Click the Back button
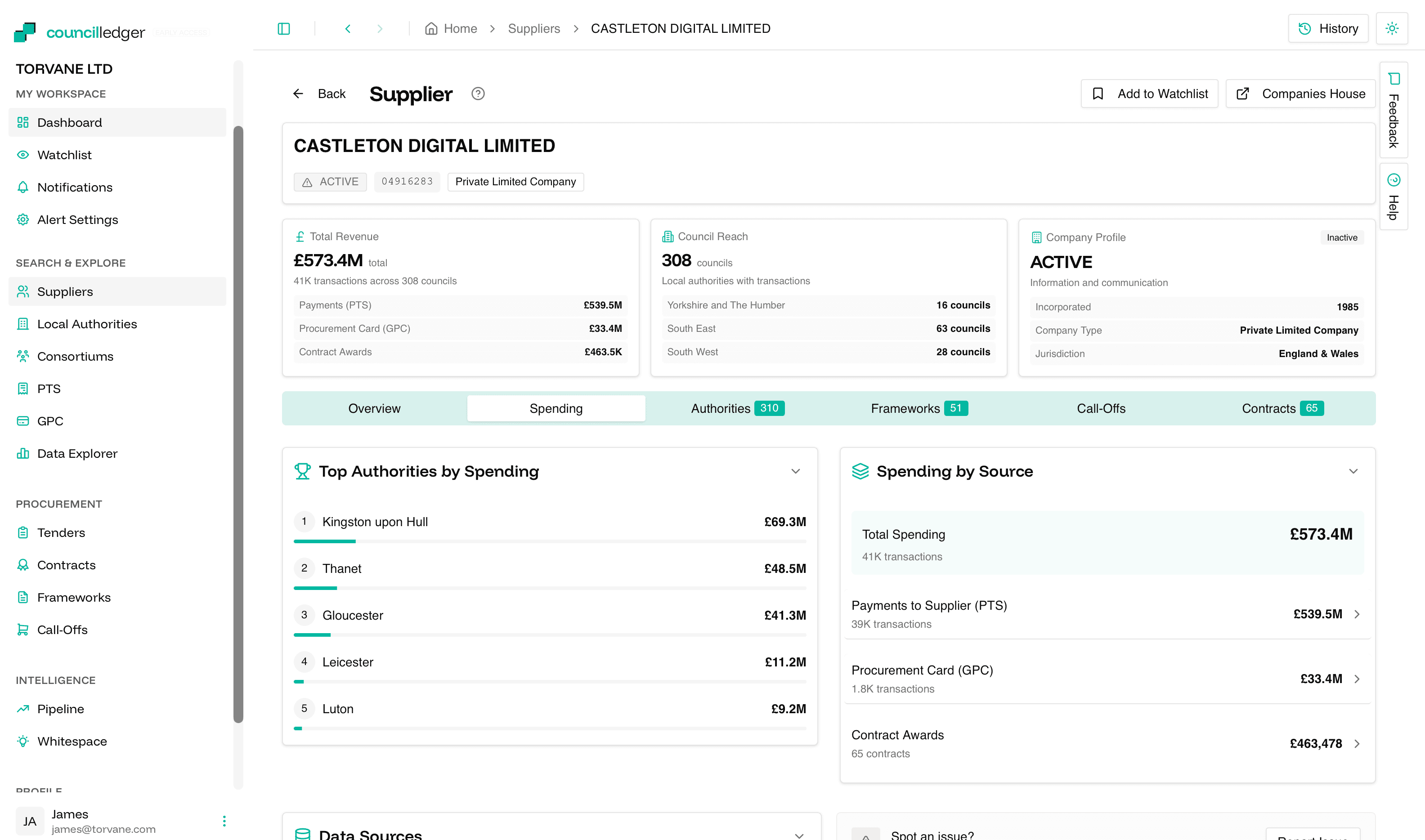The width and height of the screenshot is (1425, 840). point(319,94)
